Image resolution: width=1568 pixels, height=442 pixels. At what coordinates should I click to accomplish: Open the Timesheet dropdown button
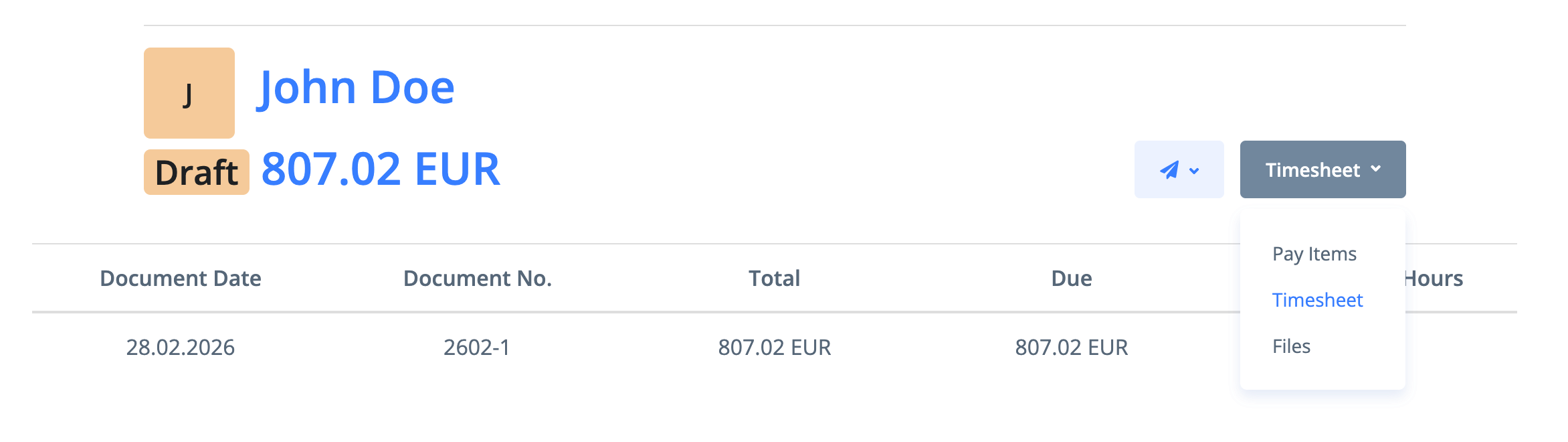(1312, 170)
